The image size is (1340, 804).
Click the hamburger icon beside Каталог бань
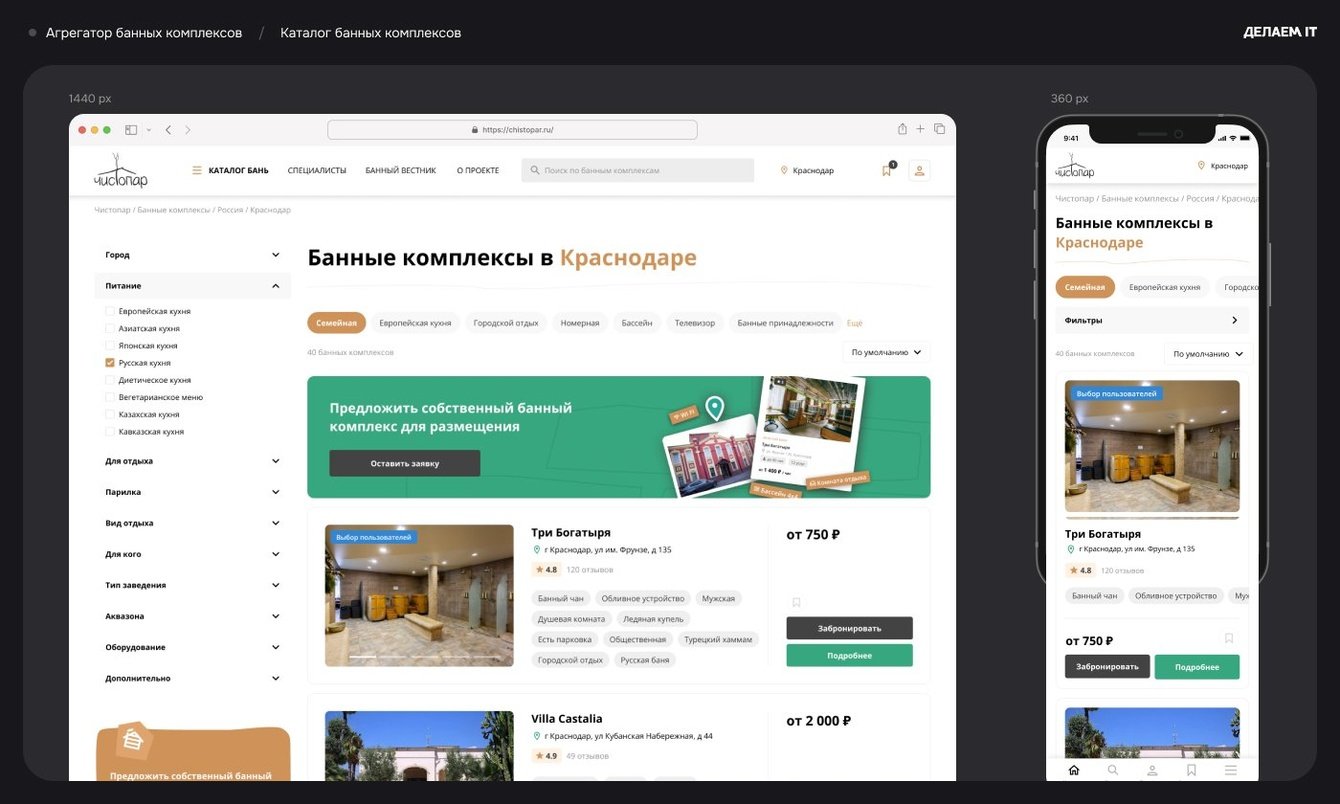click(197, 171)
